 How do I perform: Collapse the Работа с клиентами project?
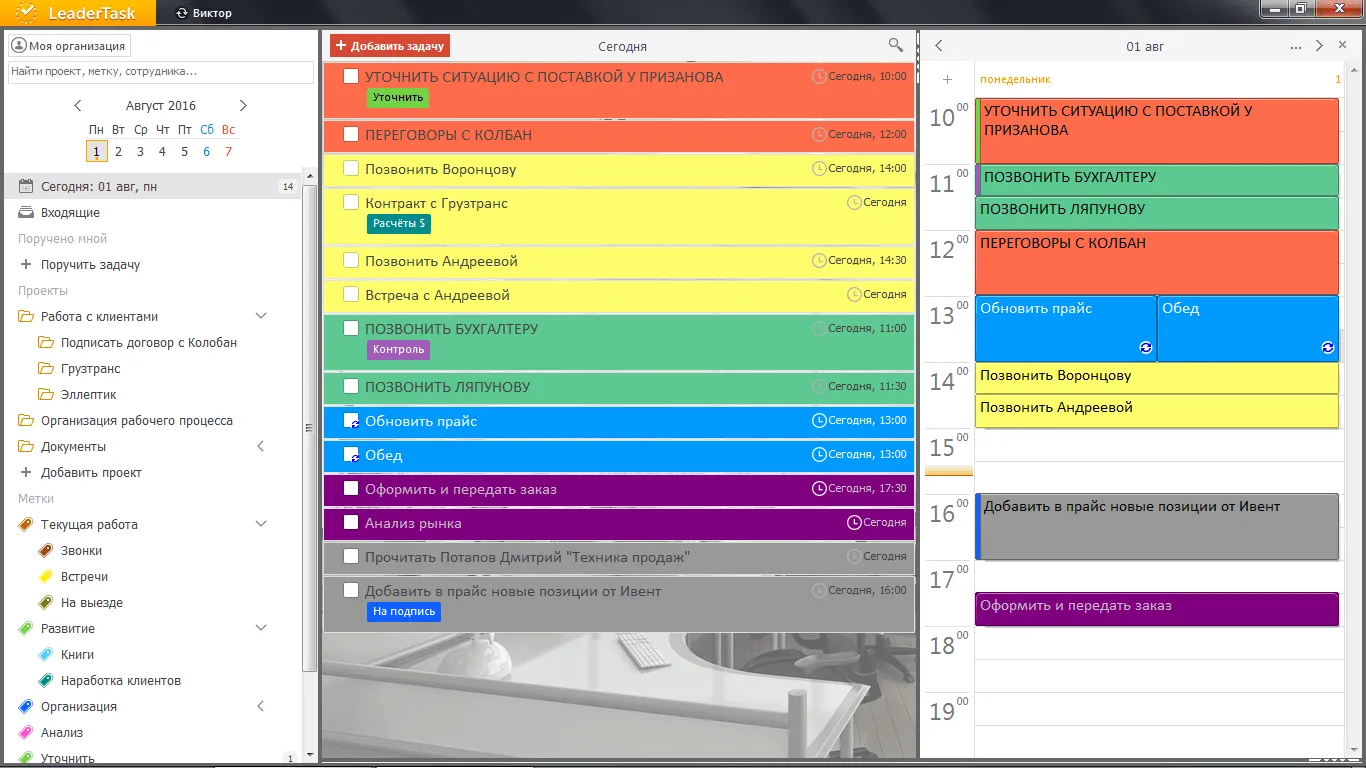pos(261,316)
